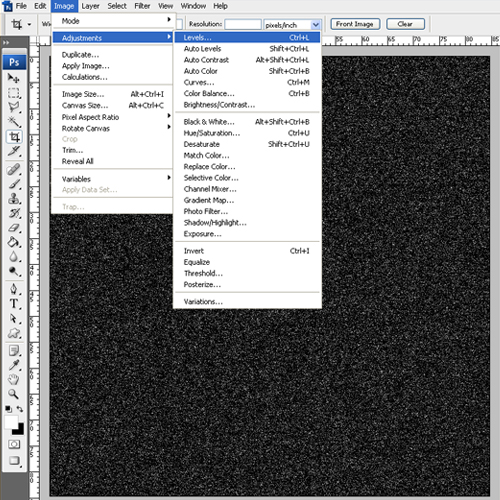Open the Layer menu
500x500 pixels.
click(x=90, y=6)
